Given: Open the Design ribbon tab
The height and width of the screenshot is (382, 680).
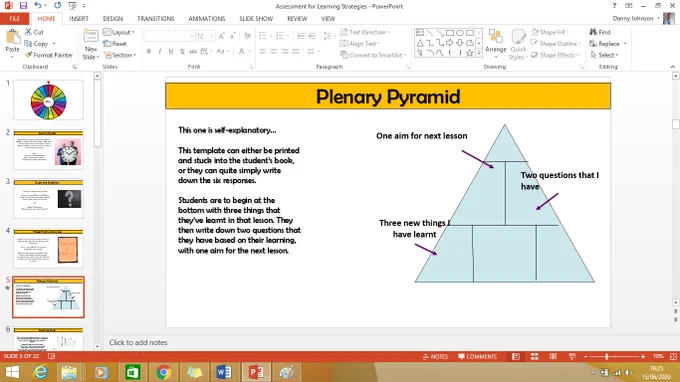Looking at the screenshot, I should coord(113,19).
